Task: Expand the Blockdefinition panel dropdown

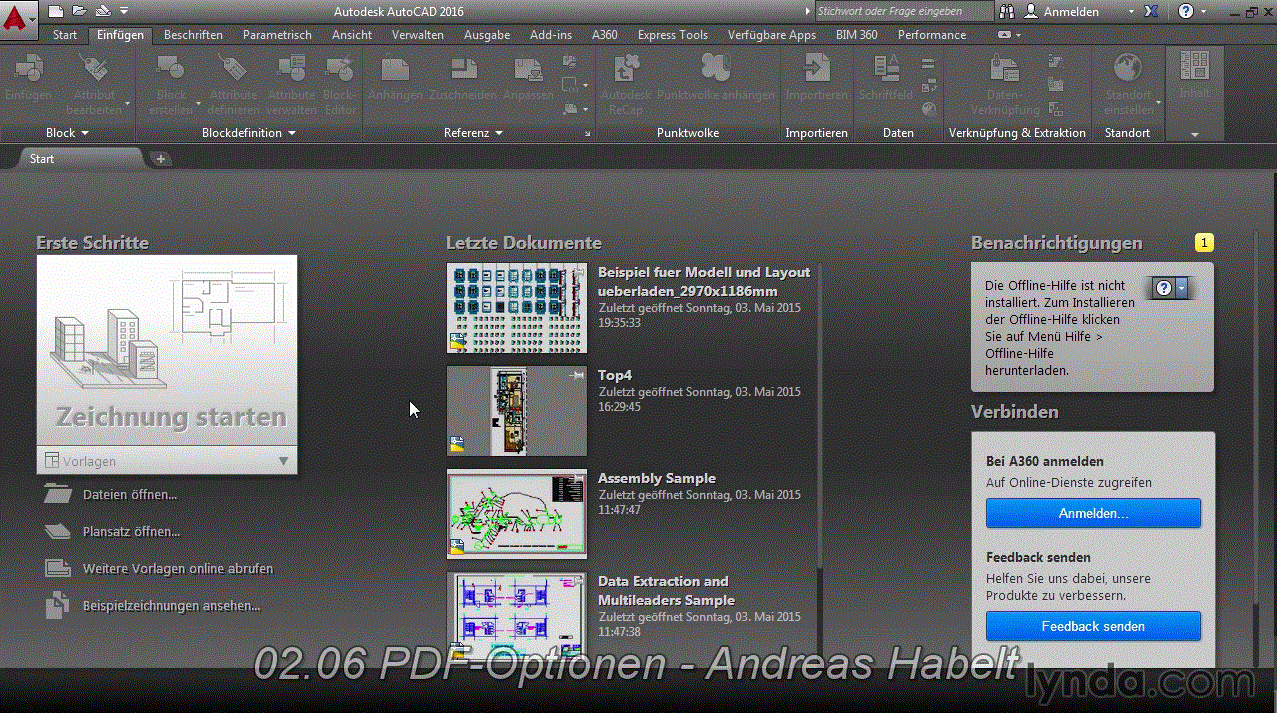Action: coord(292,133)
